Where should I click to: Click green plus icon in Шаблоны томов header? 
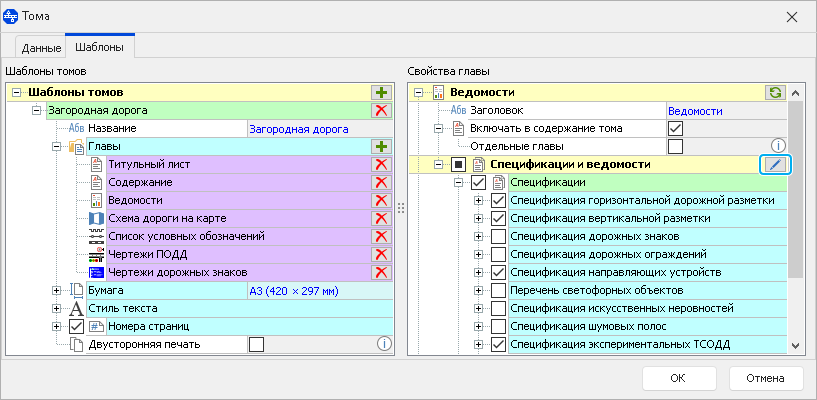381,92
